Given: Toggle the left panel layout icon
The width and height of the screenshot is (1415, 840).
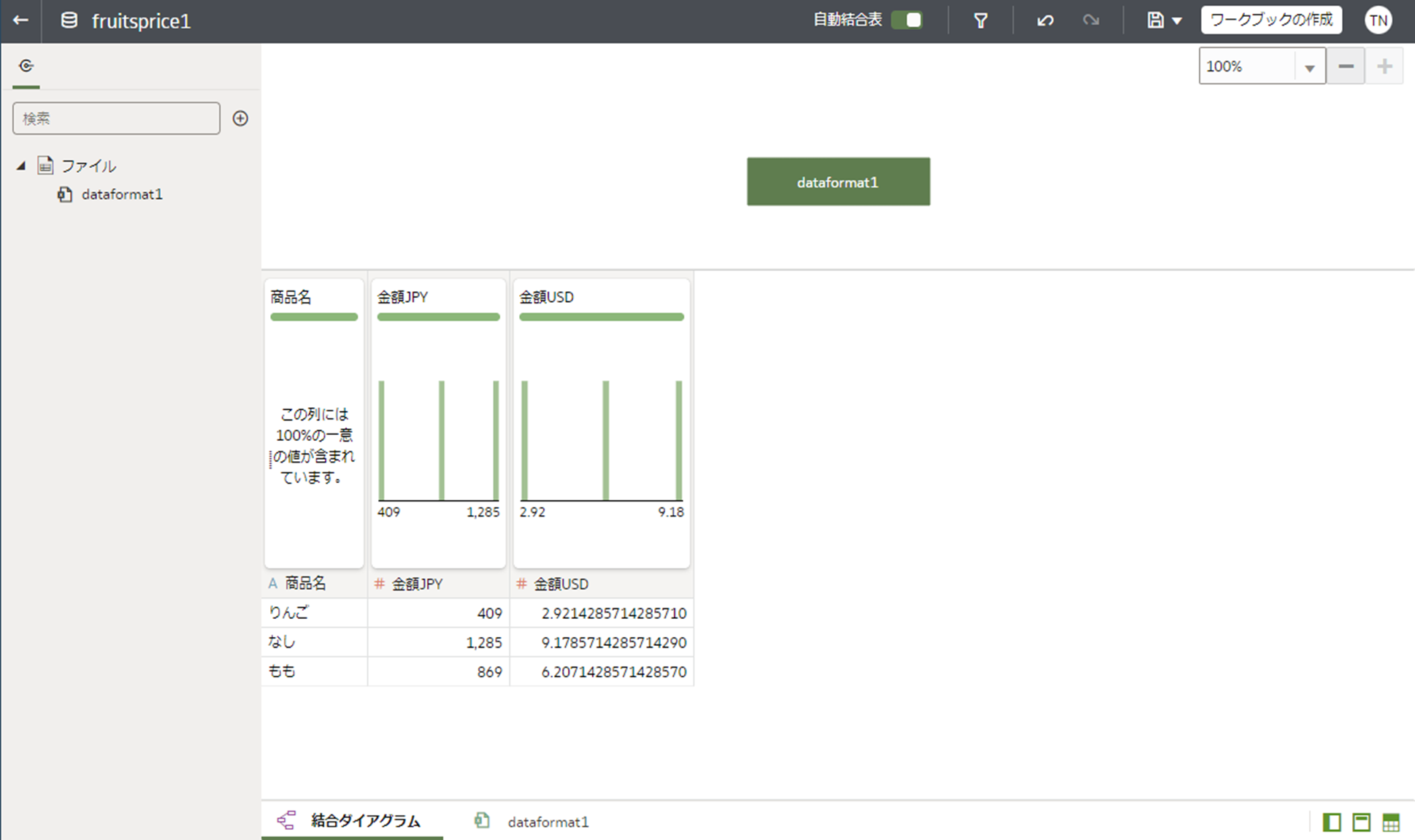Looking at the screenshot, I should 1331,822.
